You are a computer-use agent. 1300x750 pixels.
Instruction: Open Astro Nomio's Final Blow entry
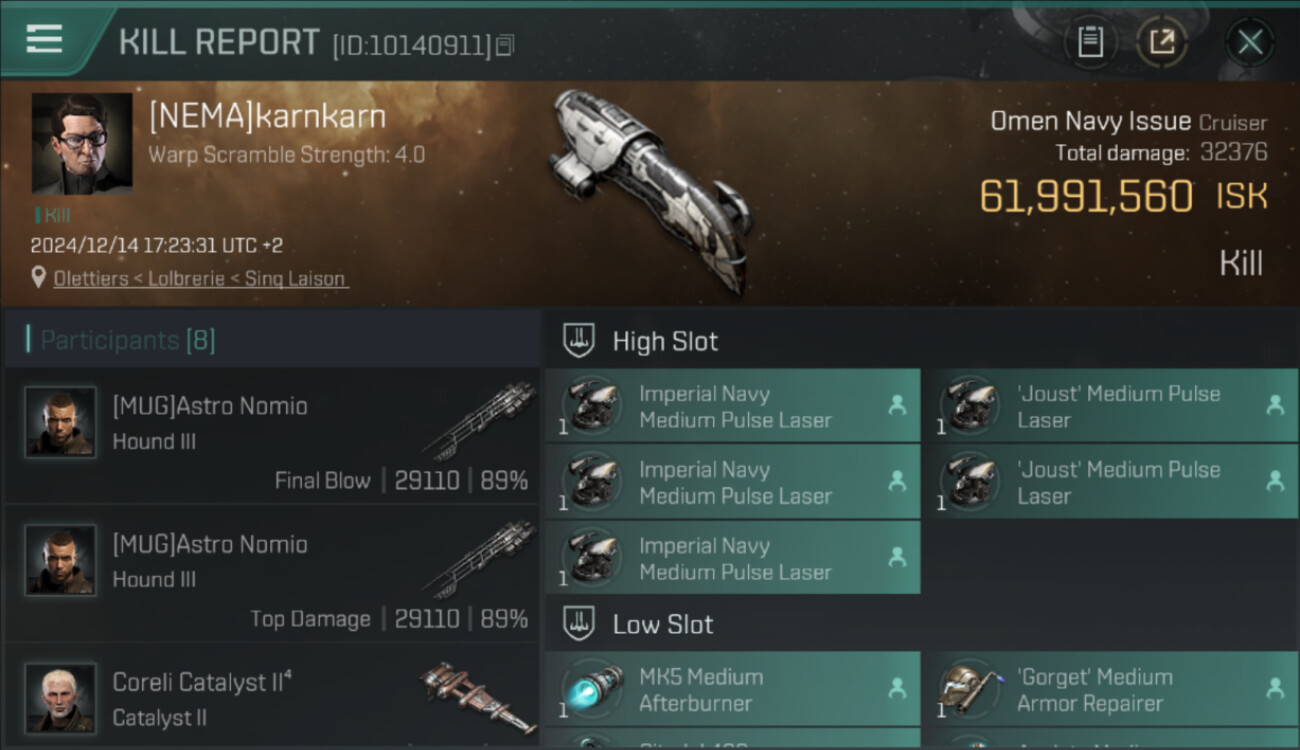click(272, 436)
